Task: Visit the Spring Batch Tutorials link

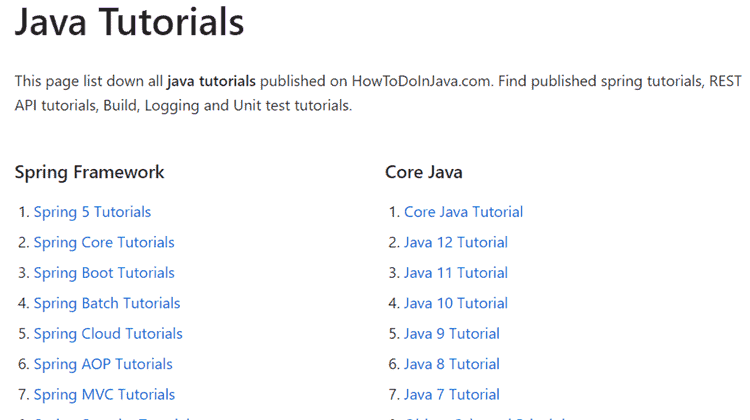Action: [107, 303]
